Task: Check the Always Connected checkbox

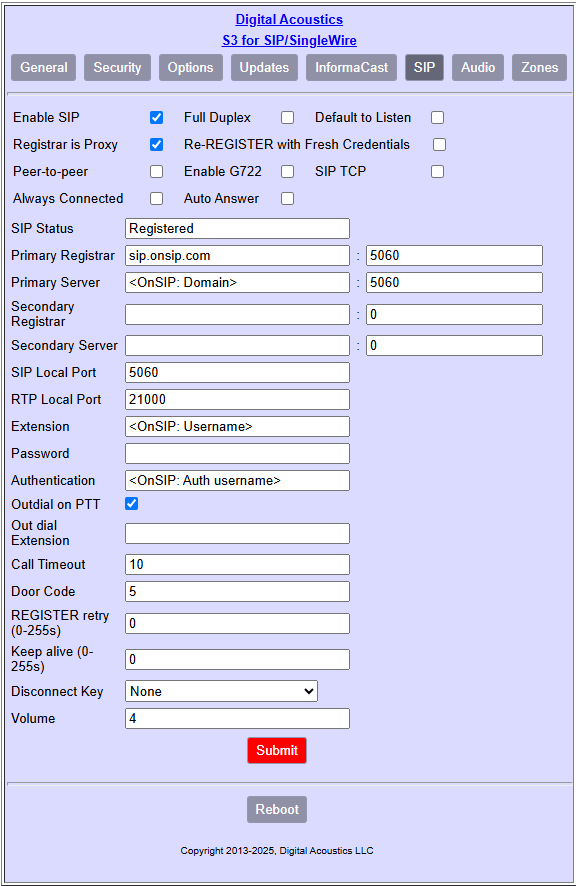Action: 157,199
